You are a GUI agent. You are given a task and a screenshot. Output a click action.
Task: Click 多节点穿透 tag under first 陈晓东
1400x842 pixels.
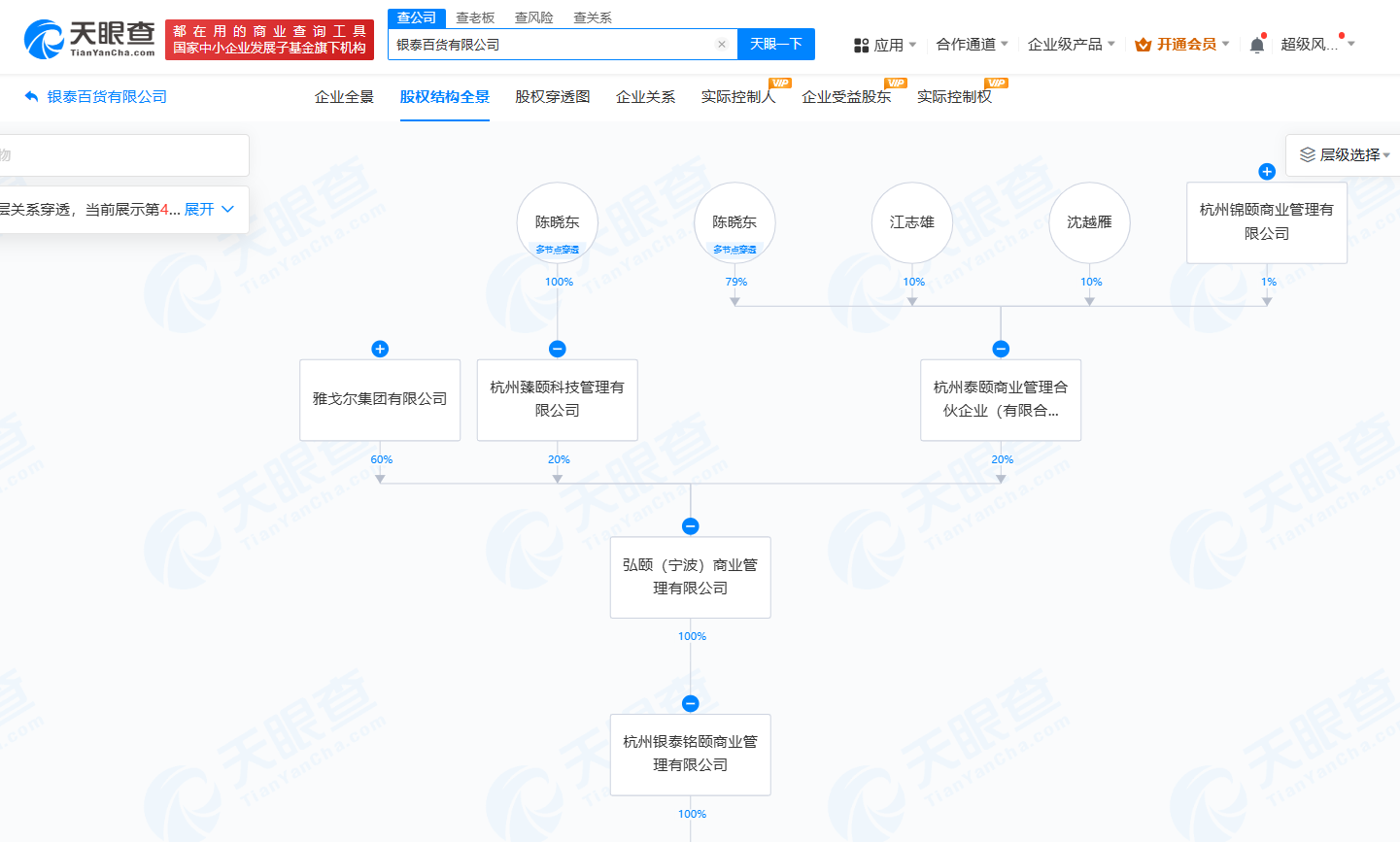click(x=558, y=250)
